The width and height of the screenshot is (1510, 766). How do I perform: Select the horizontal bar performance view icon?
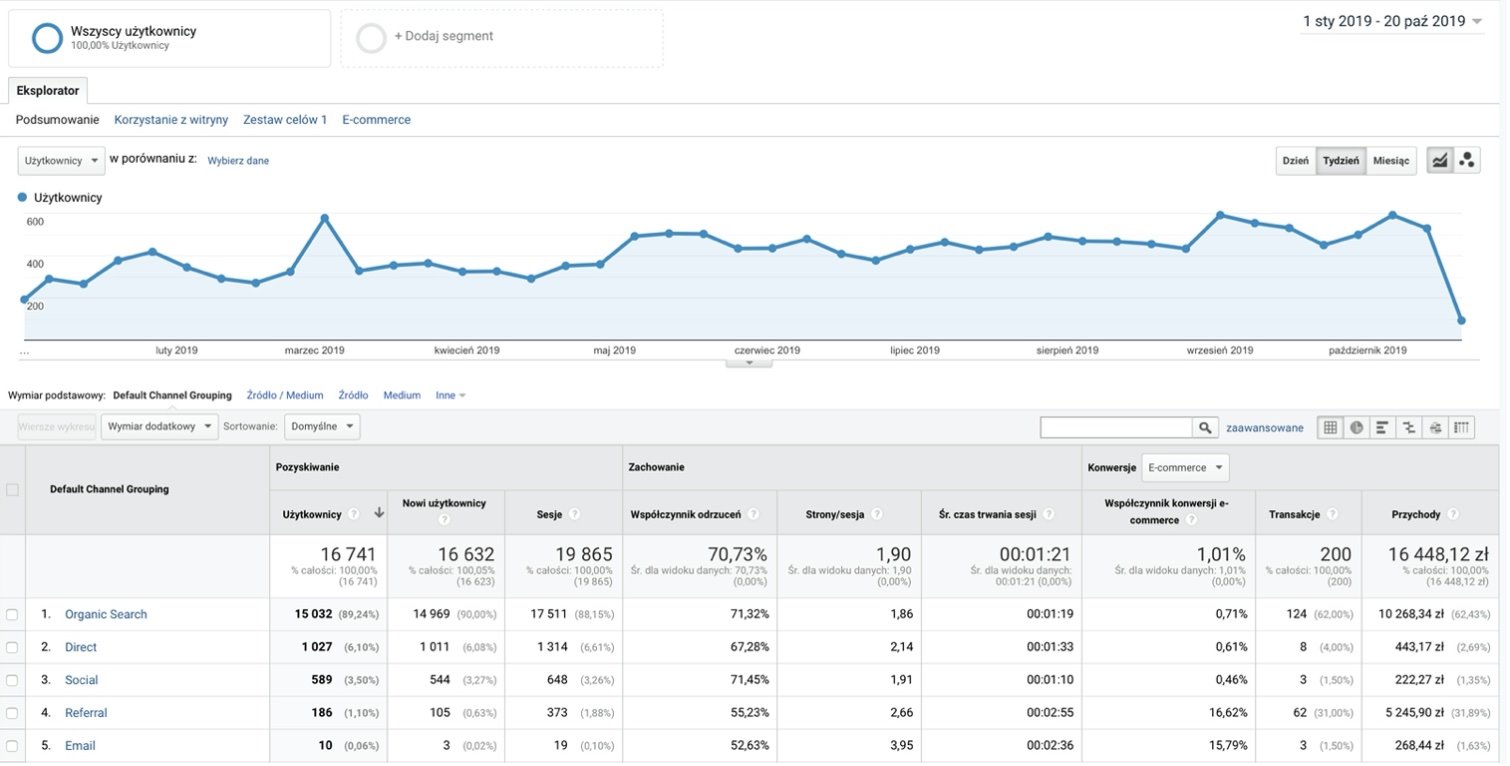pos(1383,428)
